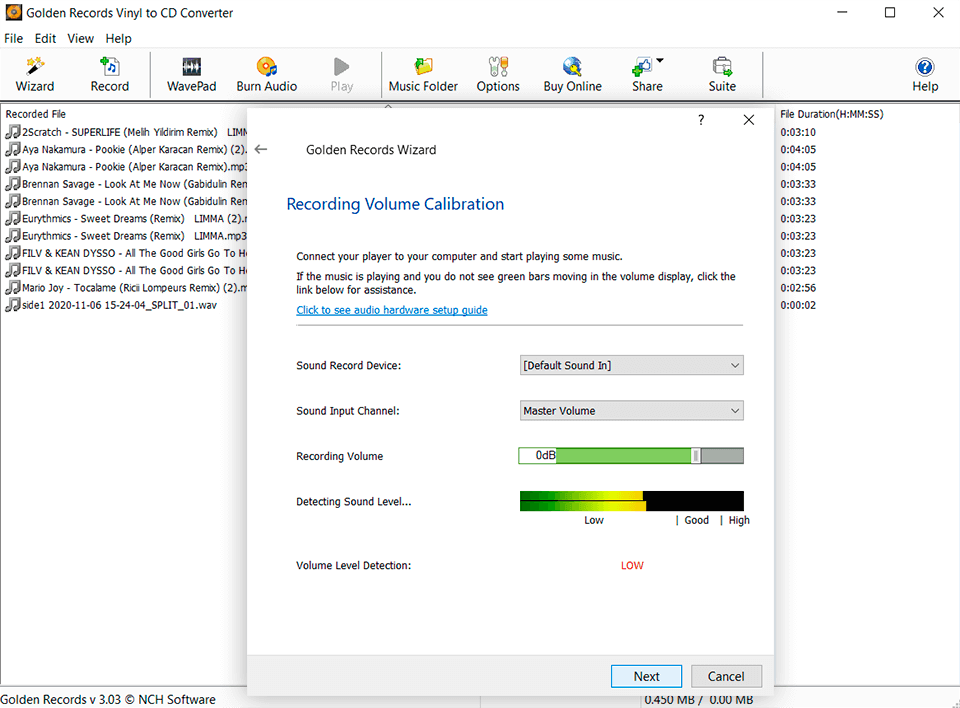Viewport: 960px width, 708px height.
Task: Expand the Share dropdown arrow
Action: (x=660, y=61)
